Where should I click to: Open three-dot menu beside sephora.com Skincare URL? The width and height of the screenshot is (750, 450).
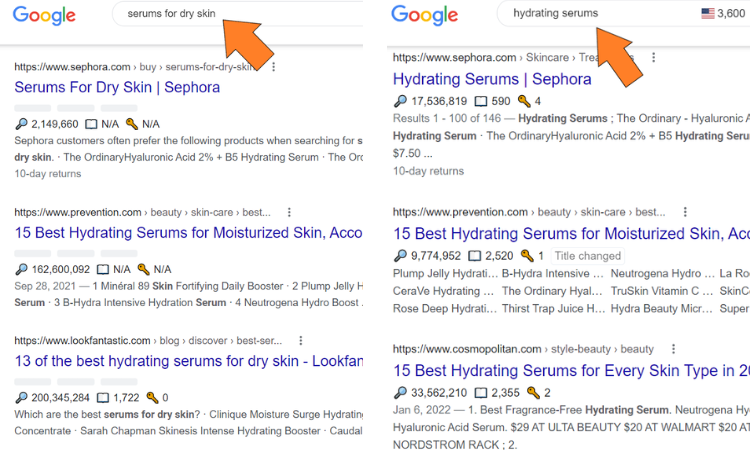(653, 58)
